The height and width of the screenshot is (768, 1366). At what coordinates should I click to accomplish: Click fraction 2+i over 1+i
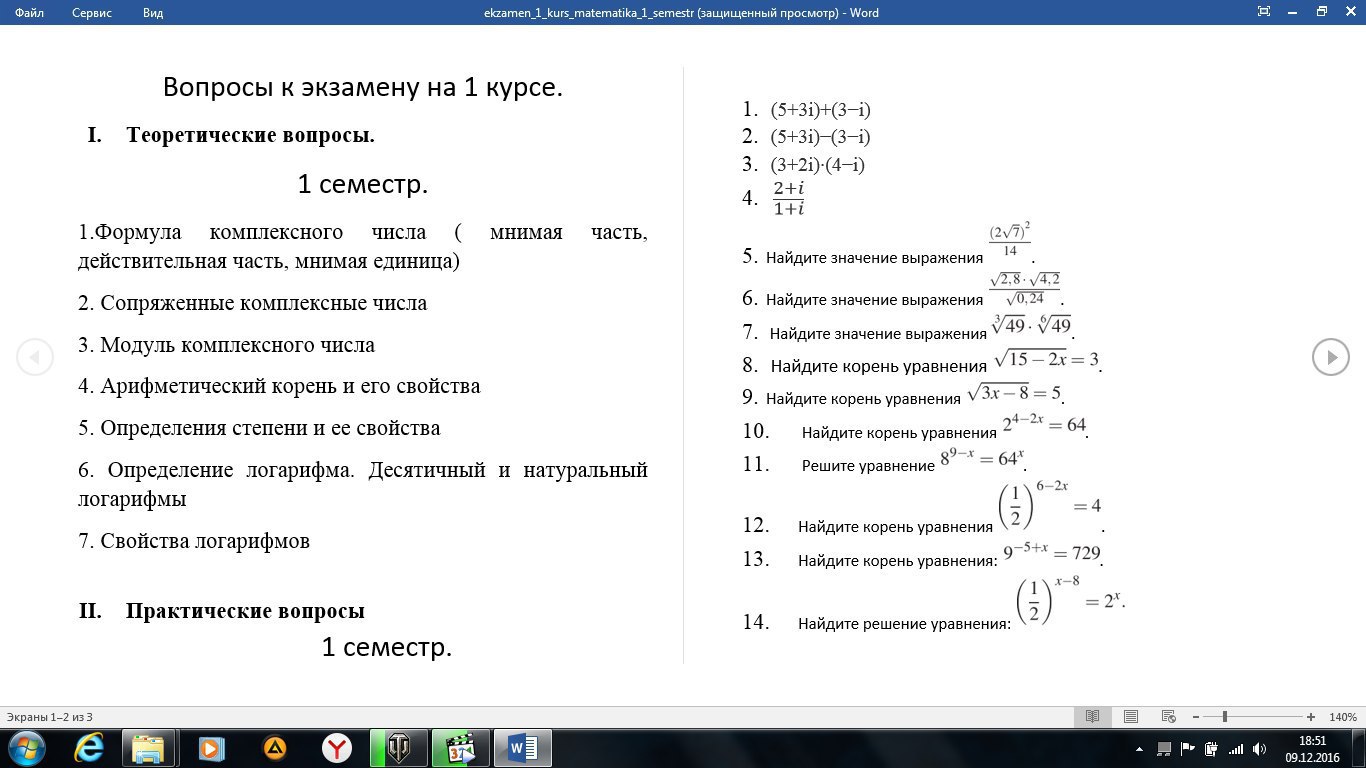click(789, 198)
